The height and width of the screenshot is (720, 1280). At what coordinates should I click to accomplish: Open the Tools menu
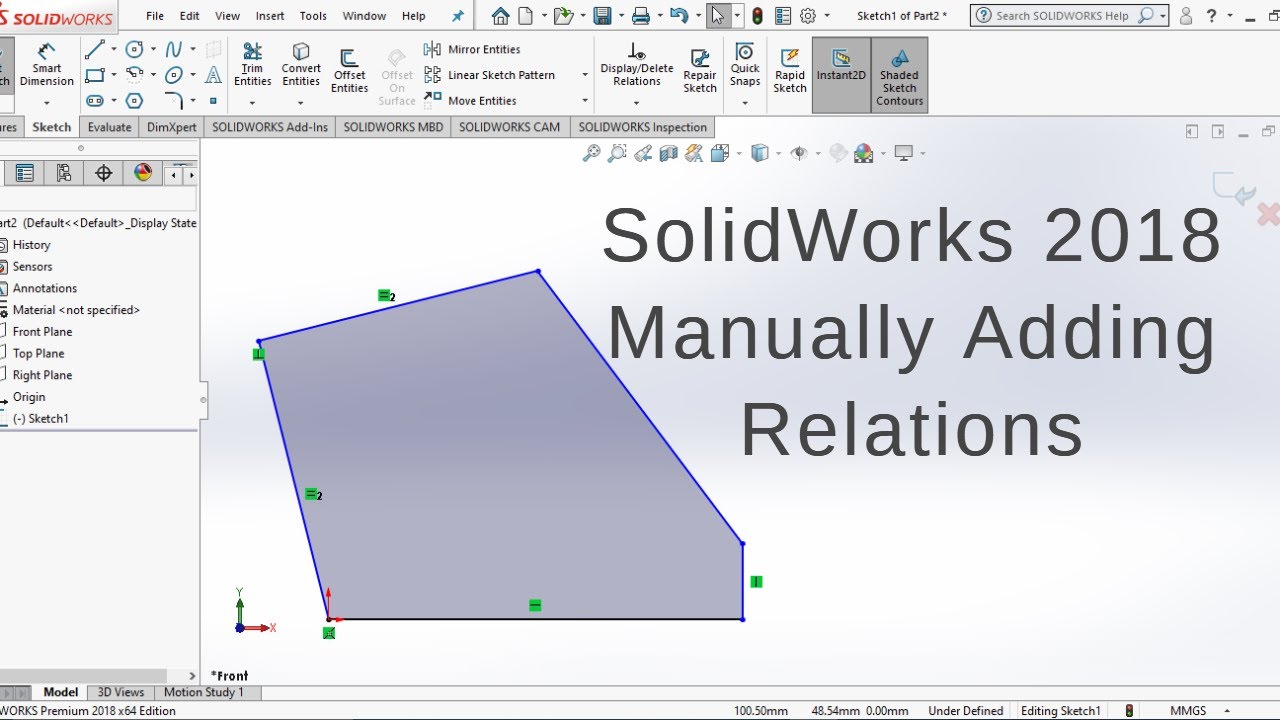pos(313,16)
